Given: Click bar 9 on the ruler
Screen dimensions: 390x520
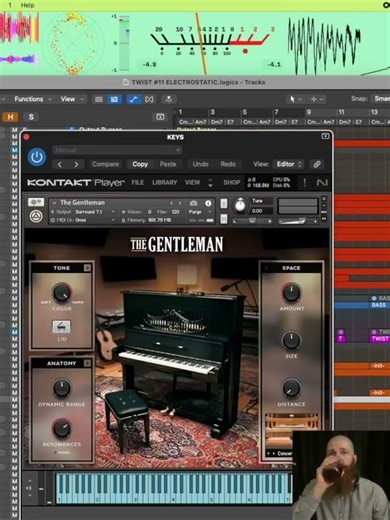Looking at the screenshot, I should pyautogui.click(x=309, y=112).
